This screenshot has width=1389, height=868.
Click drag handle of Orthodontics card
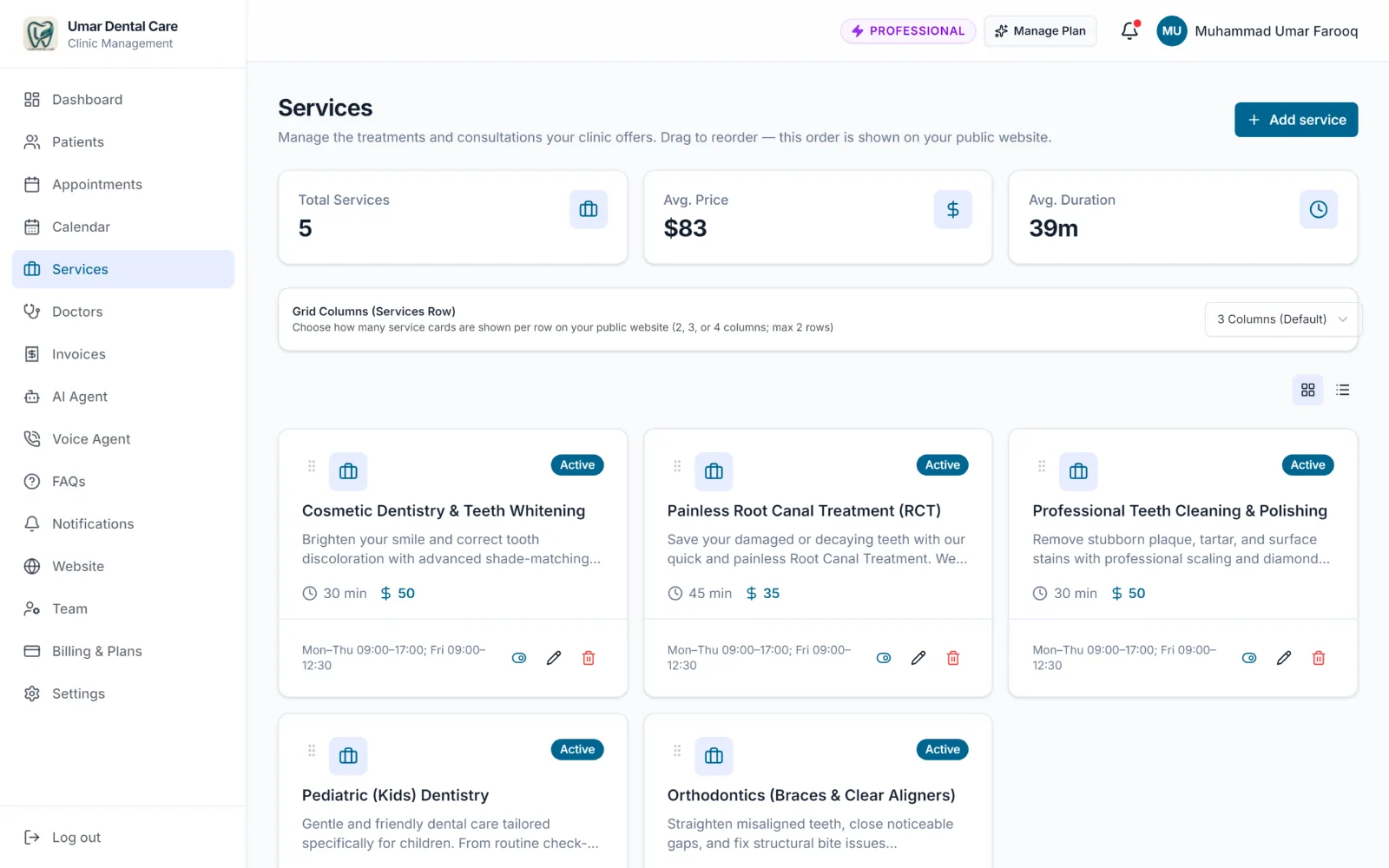coord(677,751)
